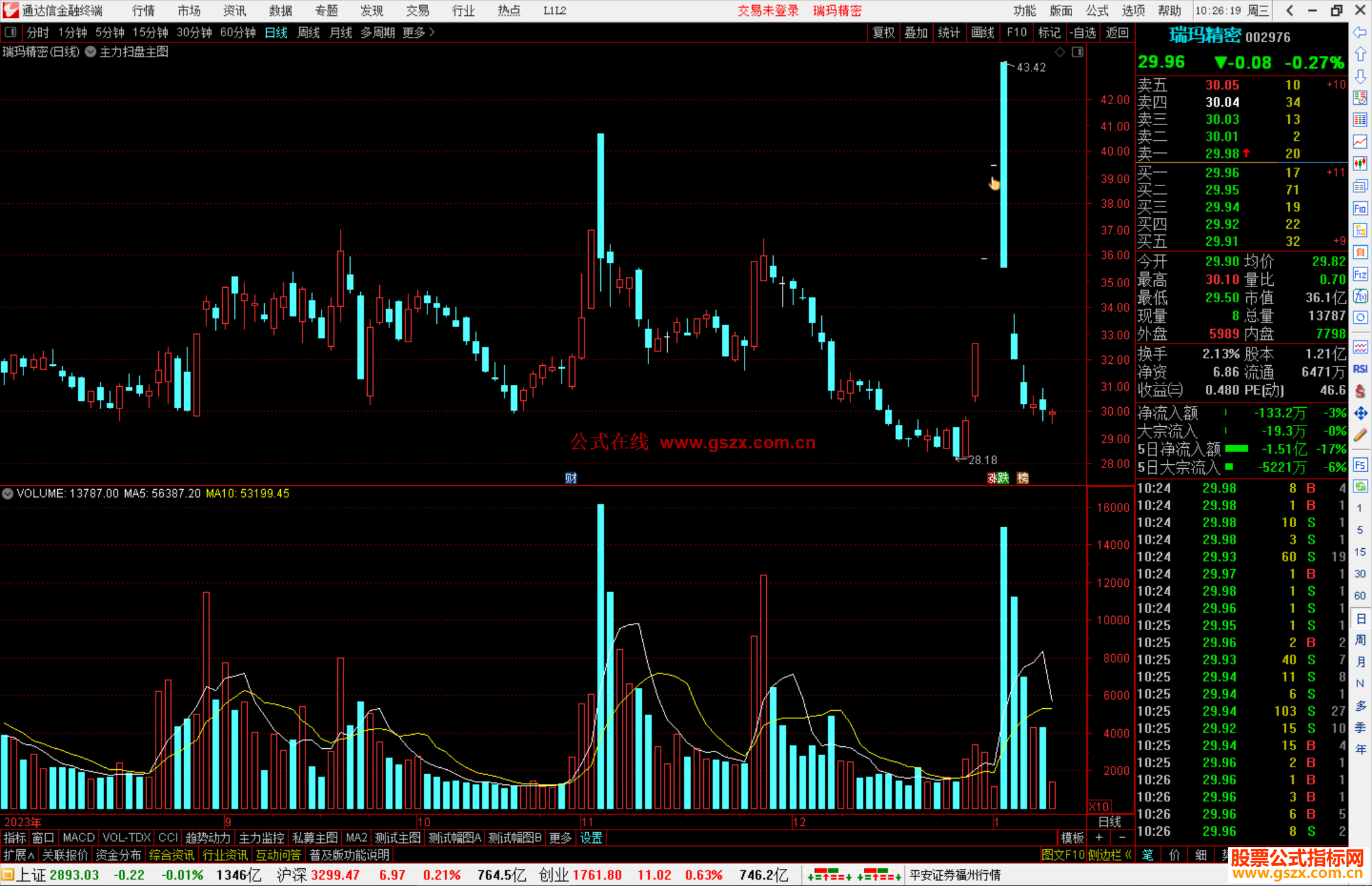Open the 公式 menu

tap(1097, 11)
